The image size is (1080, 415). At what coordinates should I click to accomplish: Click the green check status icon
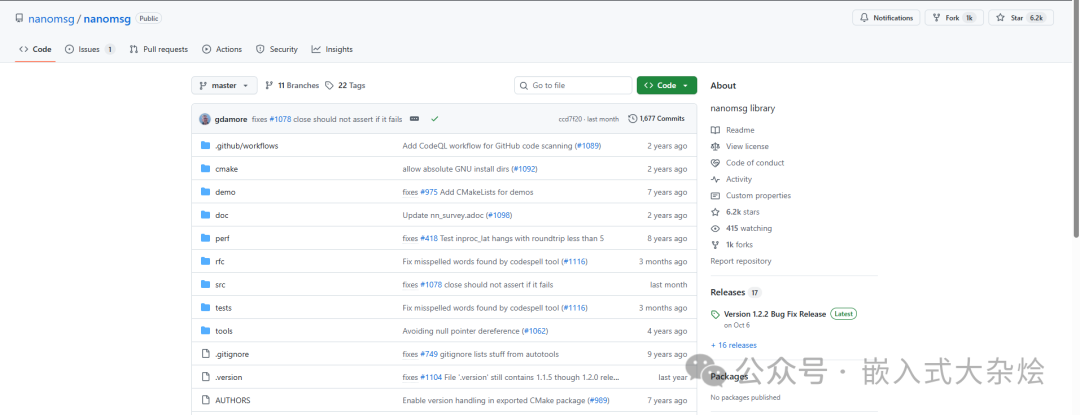435,119
